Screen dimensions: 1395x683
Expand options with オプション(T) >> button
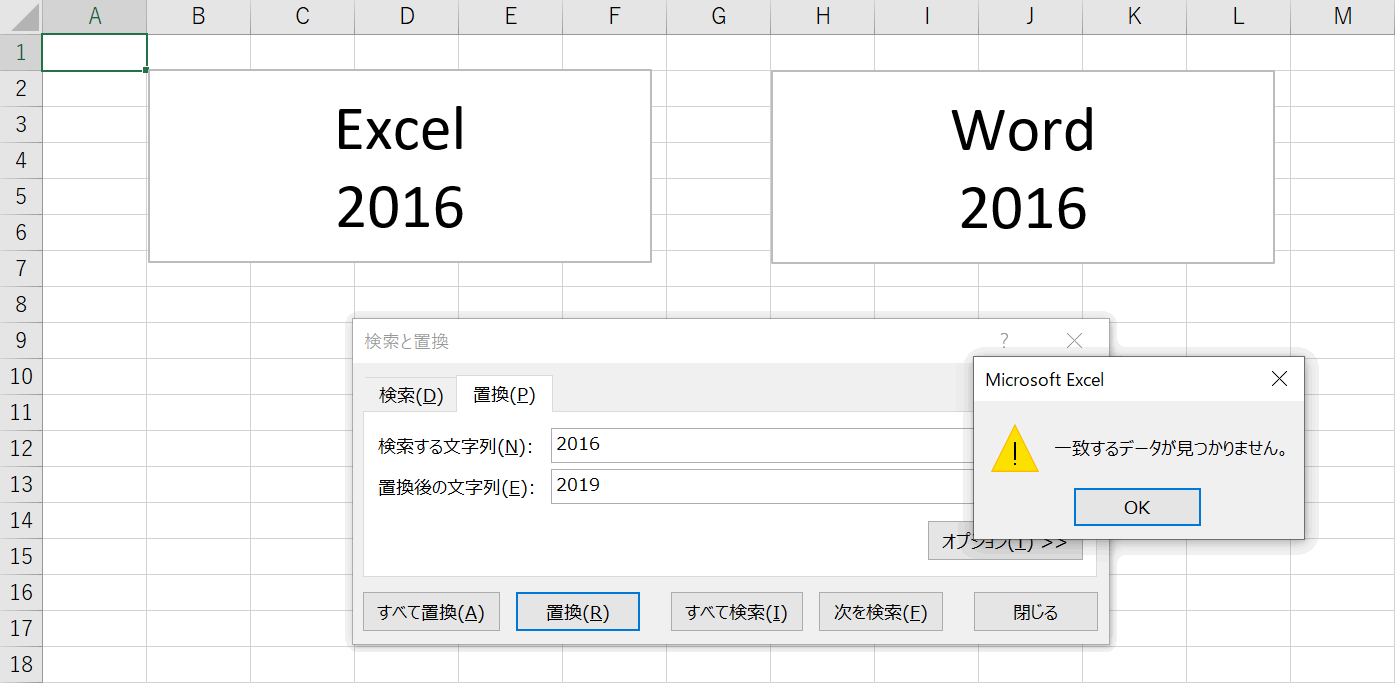pyautogui.click(x=1004, y=542)
